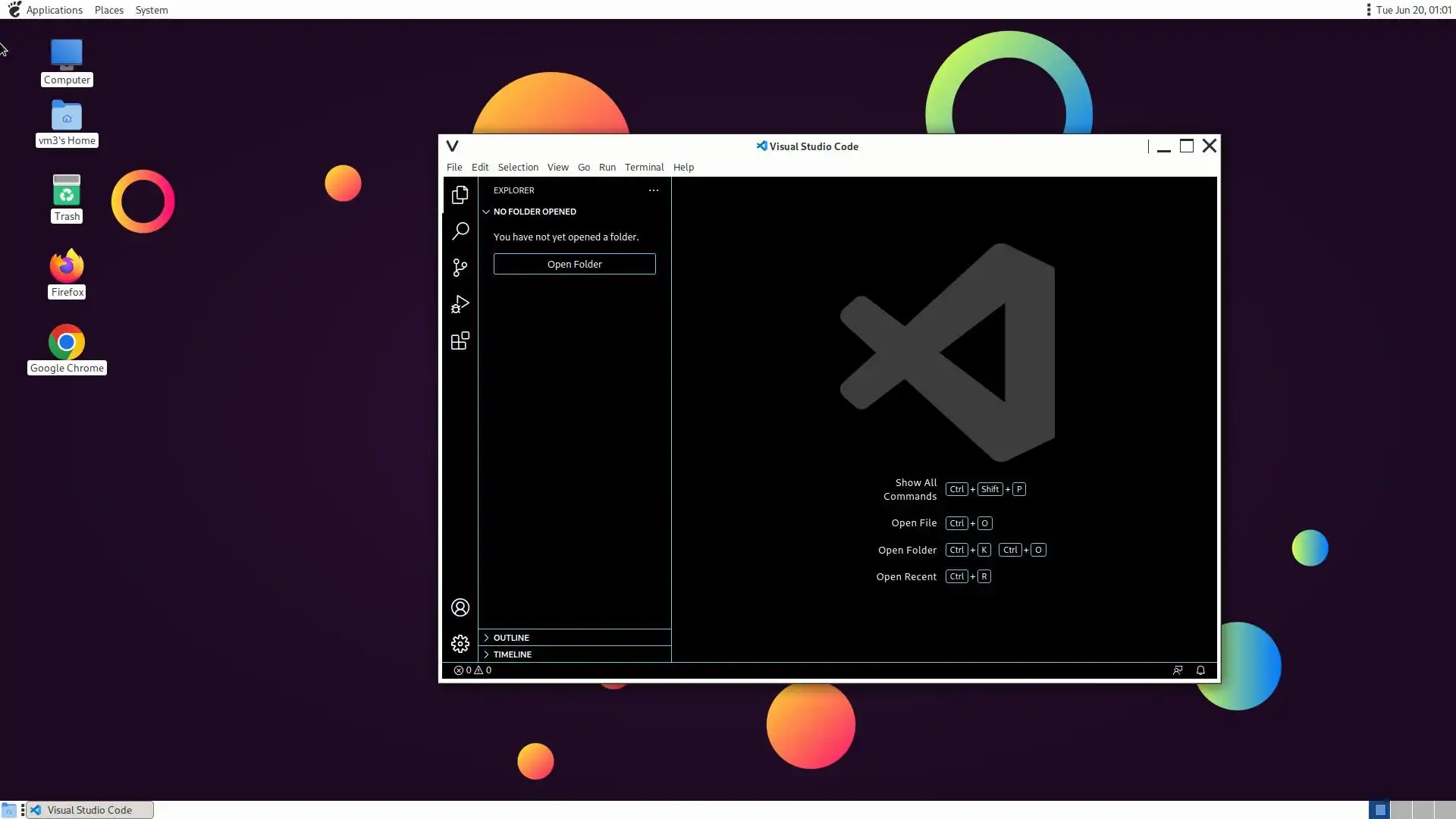Open the File menu
Screen dimensions: 1456x819
454,168
